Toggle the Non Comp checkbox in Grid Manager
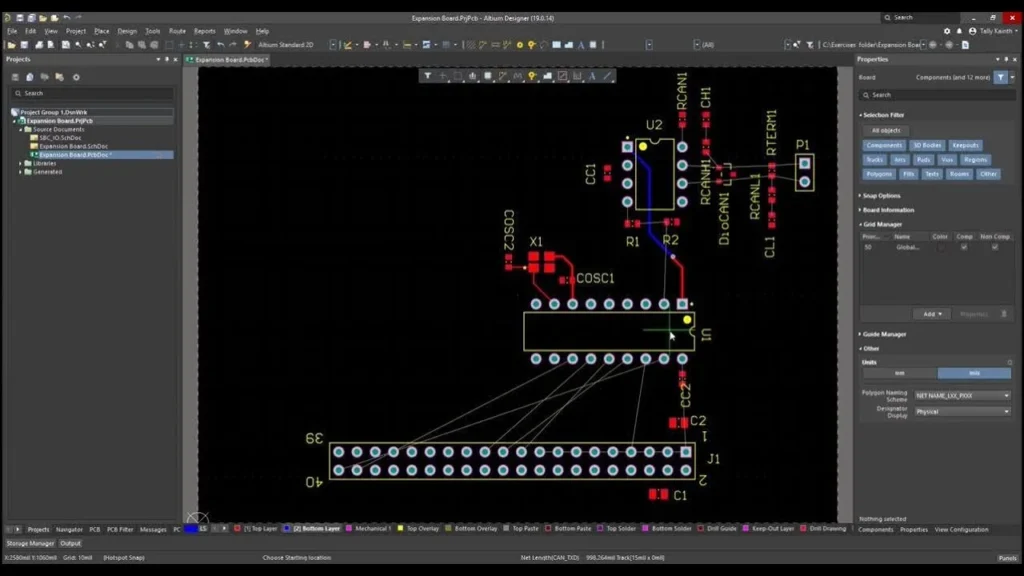Viewport: 1024px width, 576px height. pyautogui.click(x=995, y=247)
